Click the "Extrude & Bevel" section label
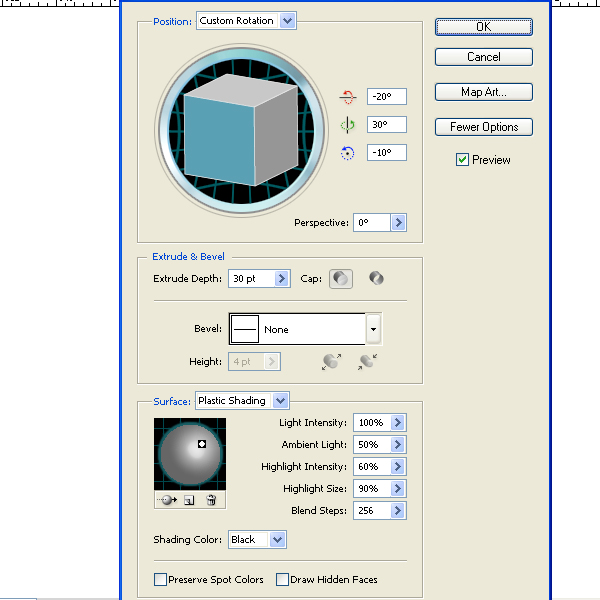 point(188,256)
